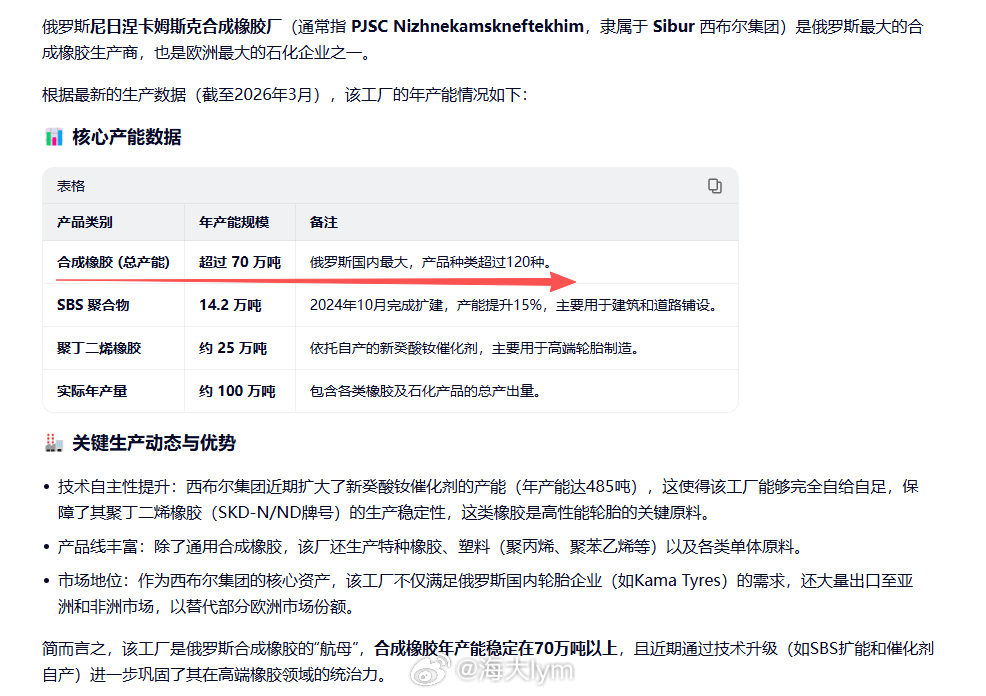
Task: Select the 合成橡胶 (总产能) cell
Action: tap(113, 262)
